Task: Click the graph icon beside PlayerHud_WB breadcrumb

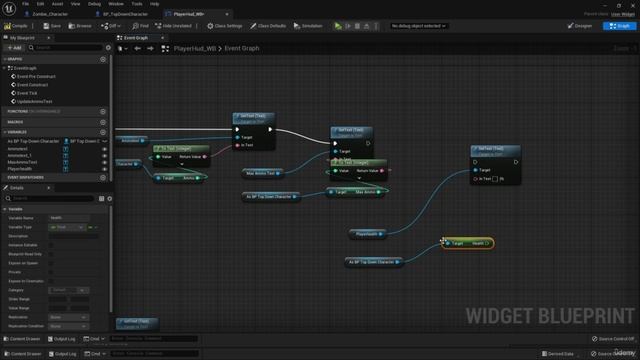Action: 165,49
